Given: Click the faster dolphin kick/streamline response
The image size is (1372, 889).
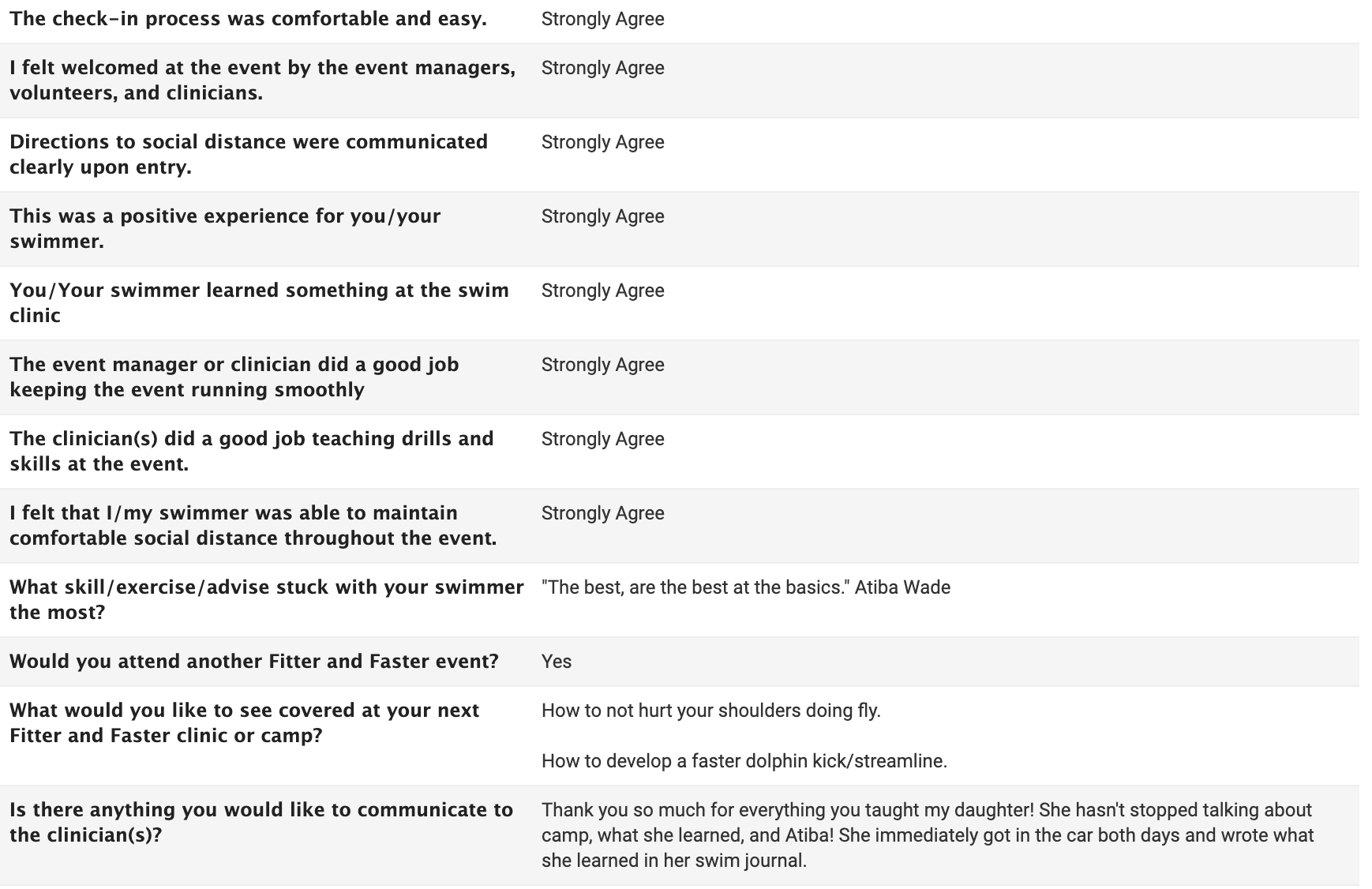Looking at the screenshot, I should pos(744,761).
